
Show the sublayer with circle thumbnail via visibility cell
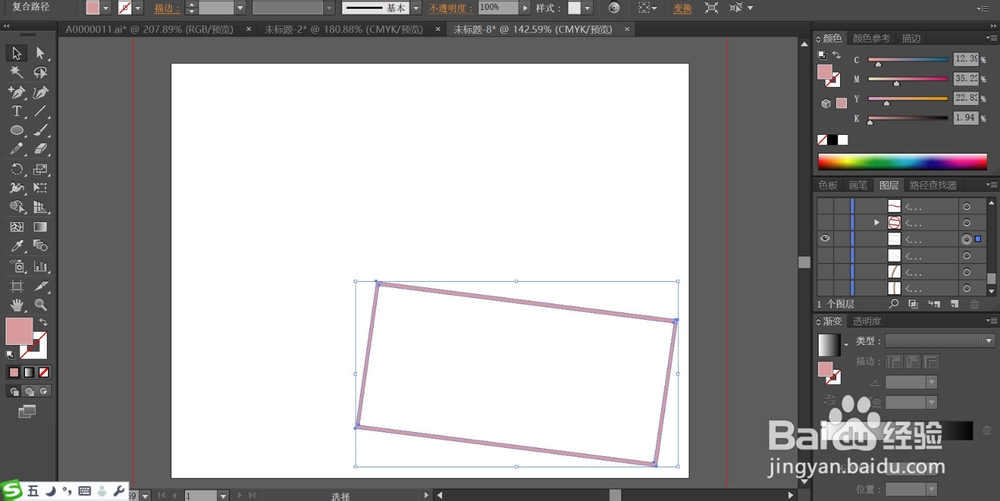pos(825,222)
